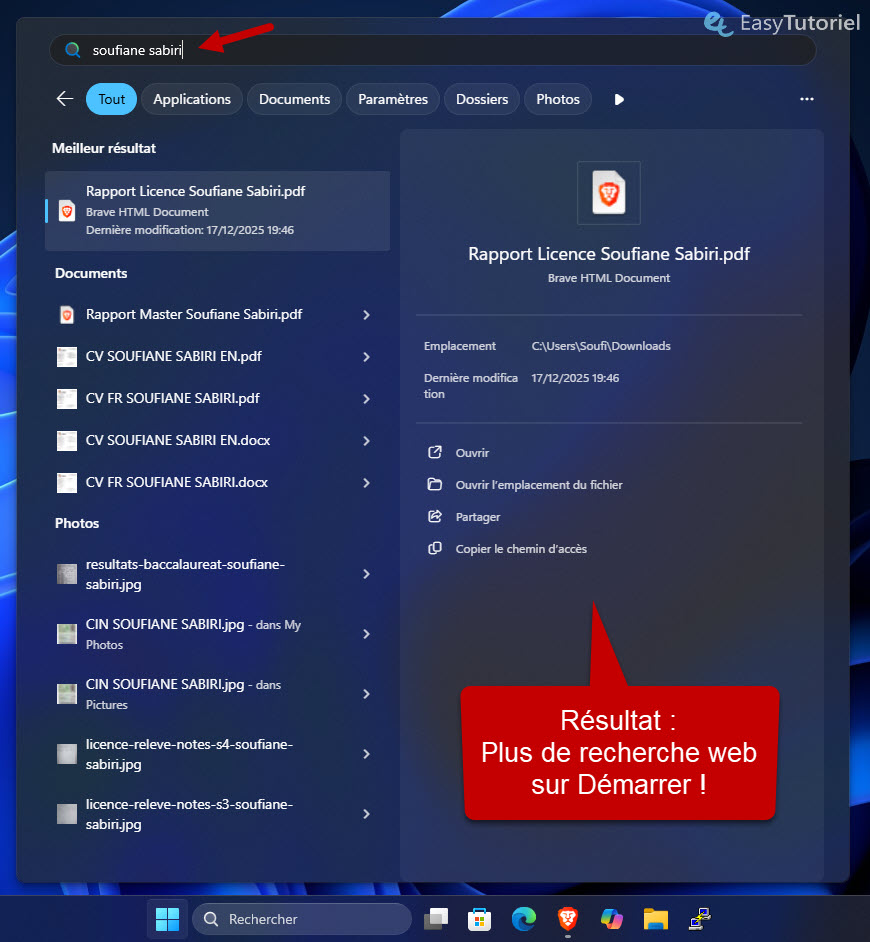Open the three-dot options menu

(806, 99)
